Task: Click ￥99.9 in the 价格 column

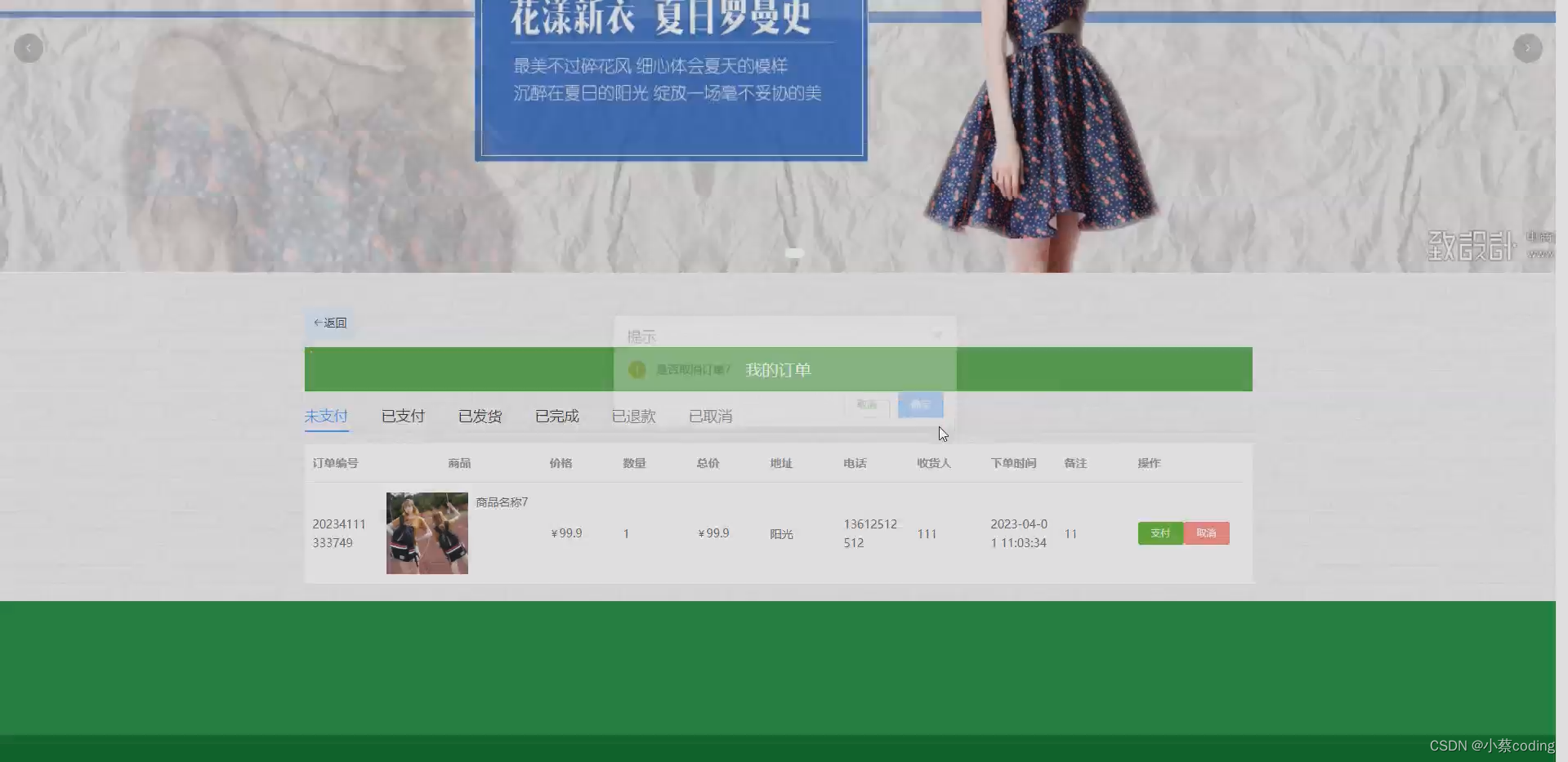Action: click(566, 533)
